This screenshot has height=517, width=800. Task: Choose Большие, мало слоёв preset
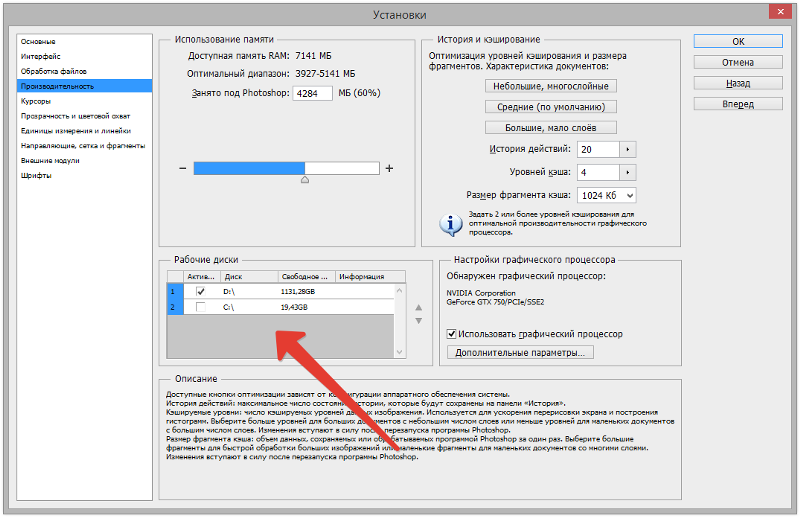[551, 128]
